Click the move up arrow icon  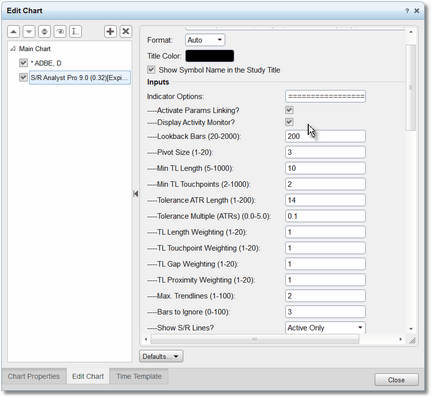(13, 32)
